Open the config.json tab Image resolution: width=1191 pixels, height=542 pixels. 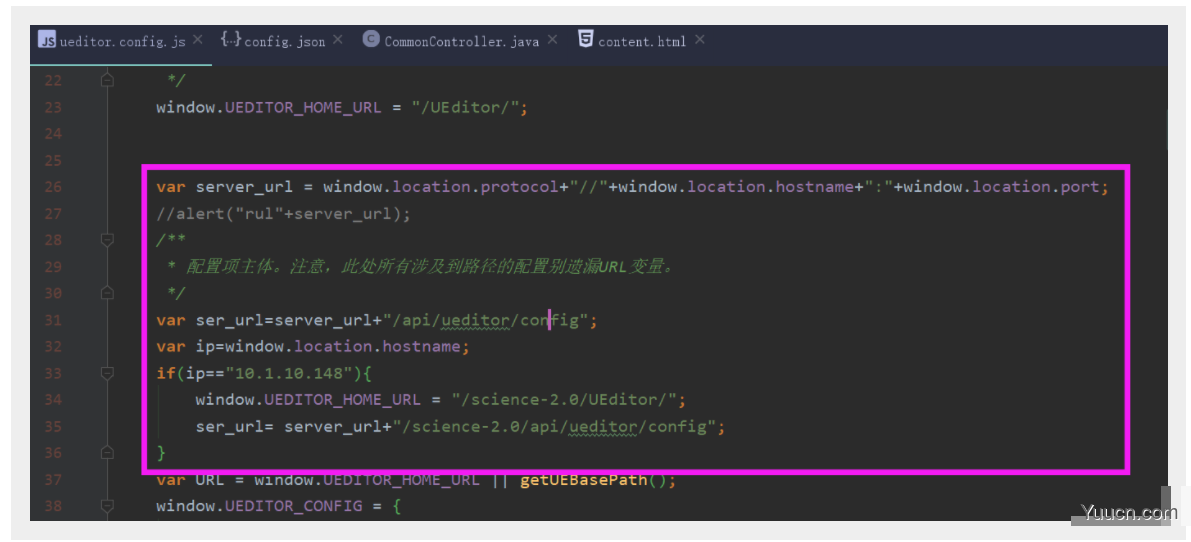284,42
